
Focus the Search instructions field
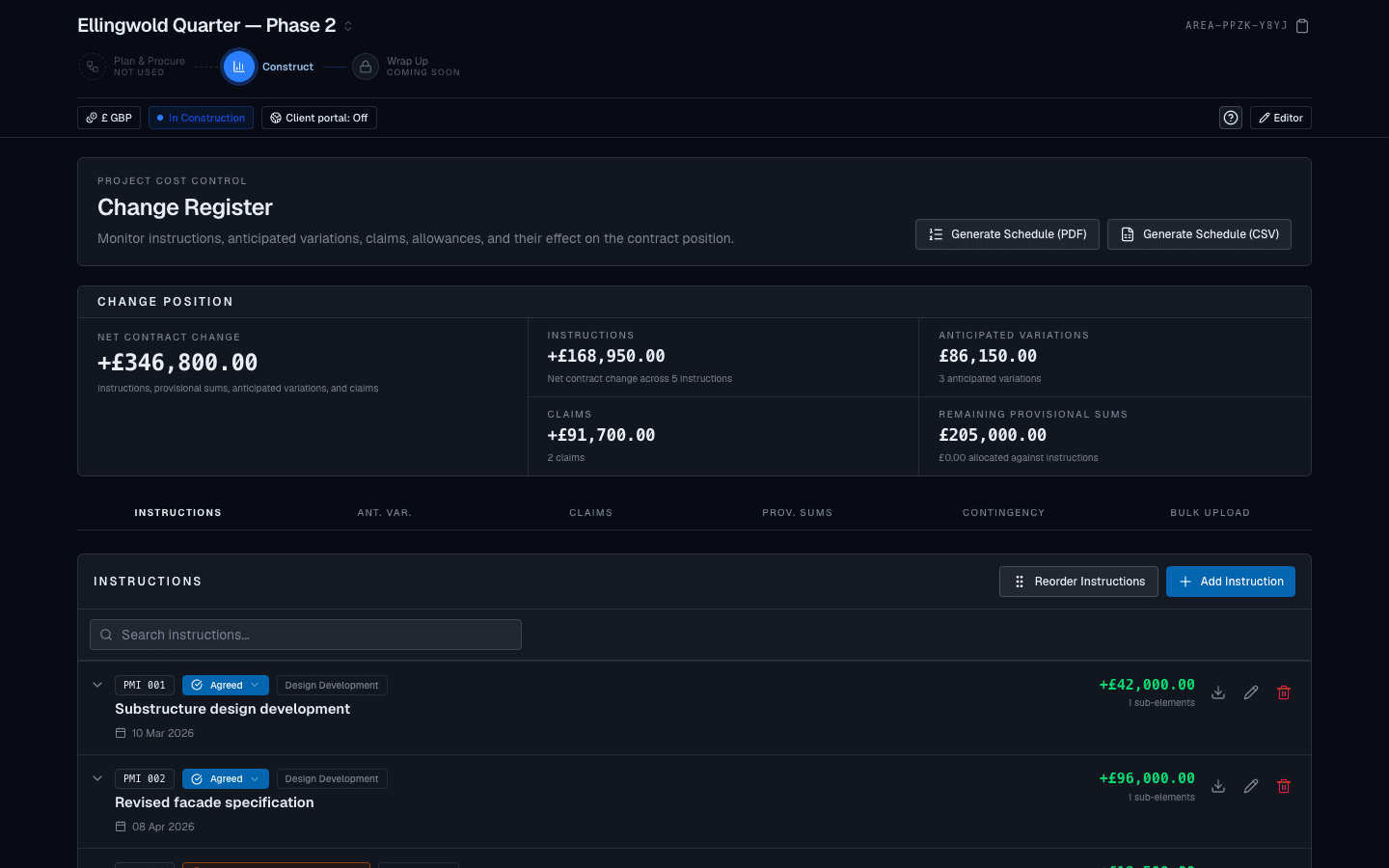[306, 635]
